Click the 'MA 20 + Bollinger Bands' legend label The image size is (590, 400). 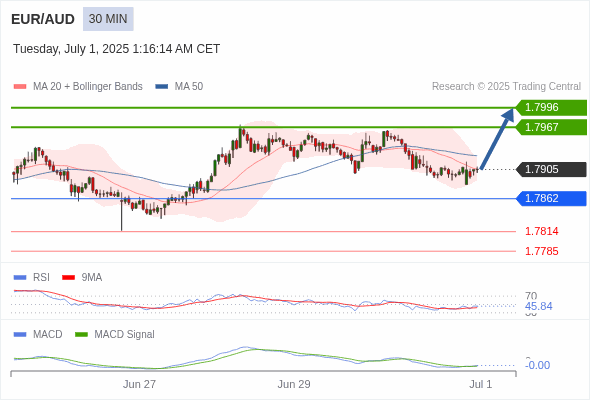tap(88, 87)
